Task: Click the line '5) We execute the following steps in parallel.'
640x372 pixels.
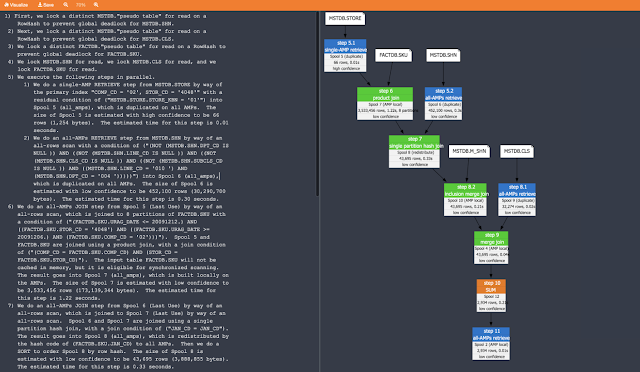Action: click(x=81, y=77)
